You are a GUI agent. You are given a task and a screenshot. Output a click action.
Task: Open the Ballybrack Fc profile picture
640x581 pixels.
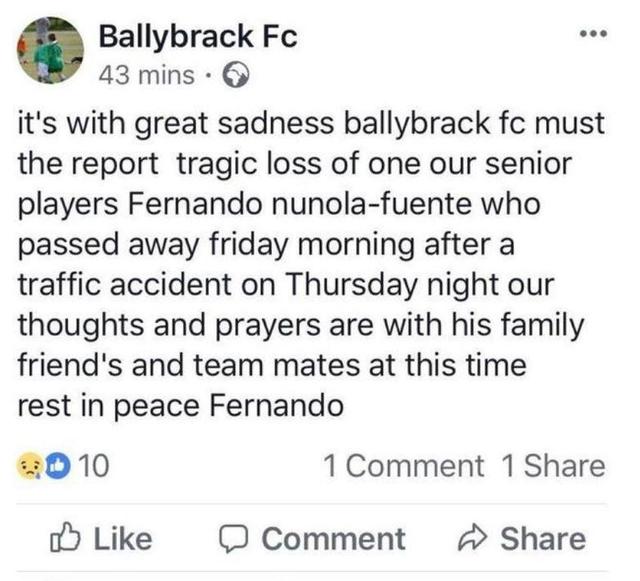[50, 50]
